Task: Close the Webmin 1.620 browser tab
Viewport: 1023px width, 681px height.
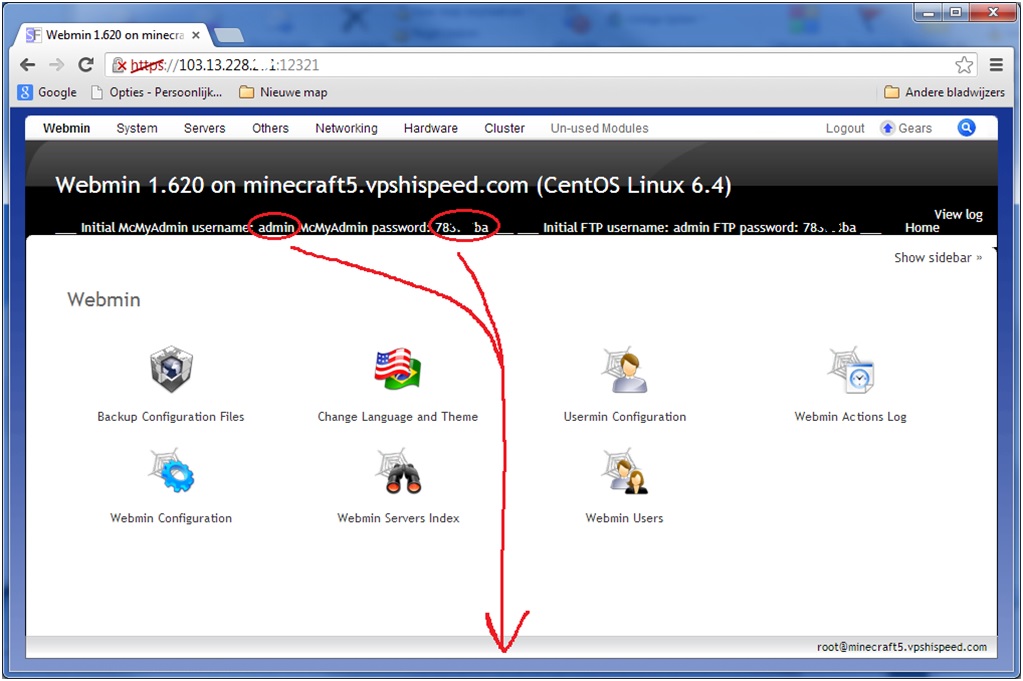Action: [x=196, y=35]
